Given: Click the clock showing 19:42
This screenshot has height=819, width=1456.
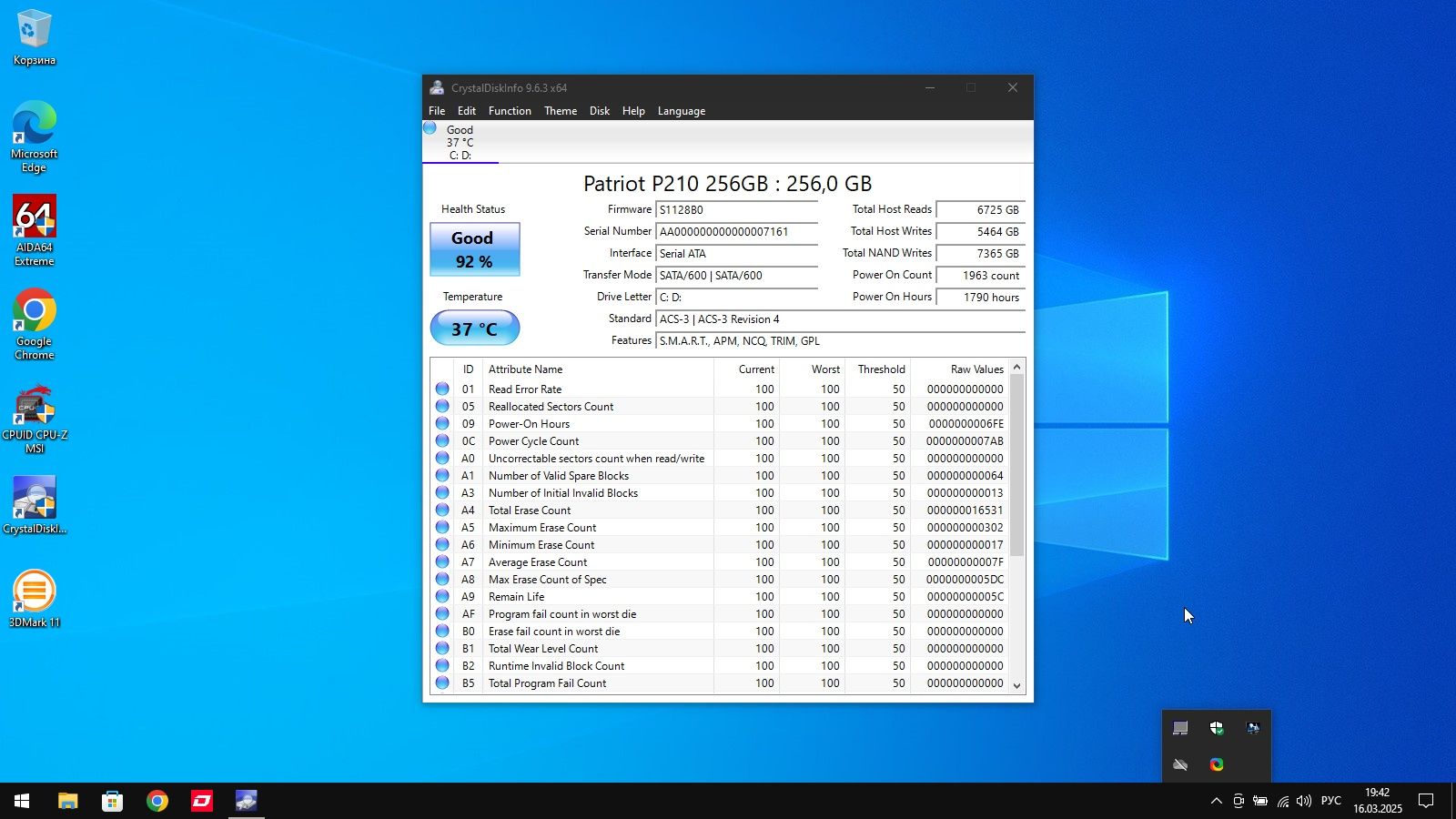Looking at the screenshot, I should tap(1378, 801).
